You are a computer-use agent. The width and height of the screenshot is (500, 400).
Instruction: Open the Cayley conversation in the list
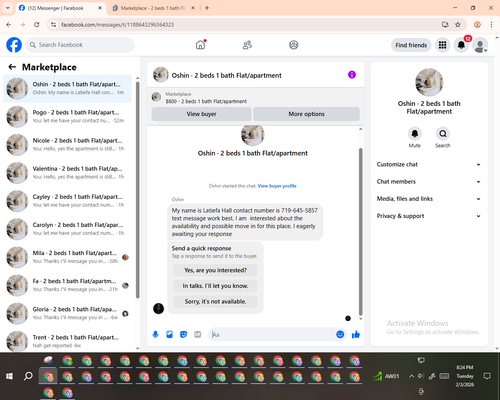67,201
